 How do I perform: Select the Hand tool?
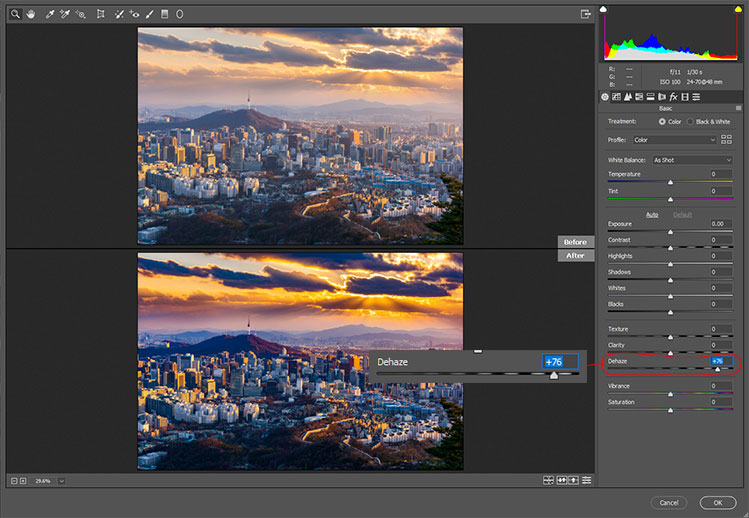click(x=31, y=14)
